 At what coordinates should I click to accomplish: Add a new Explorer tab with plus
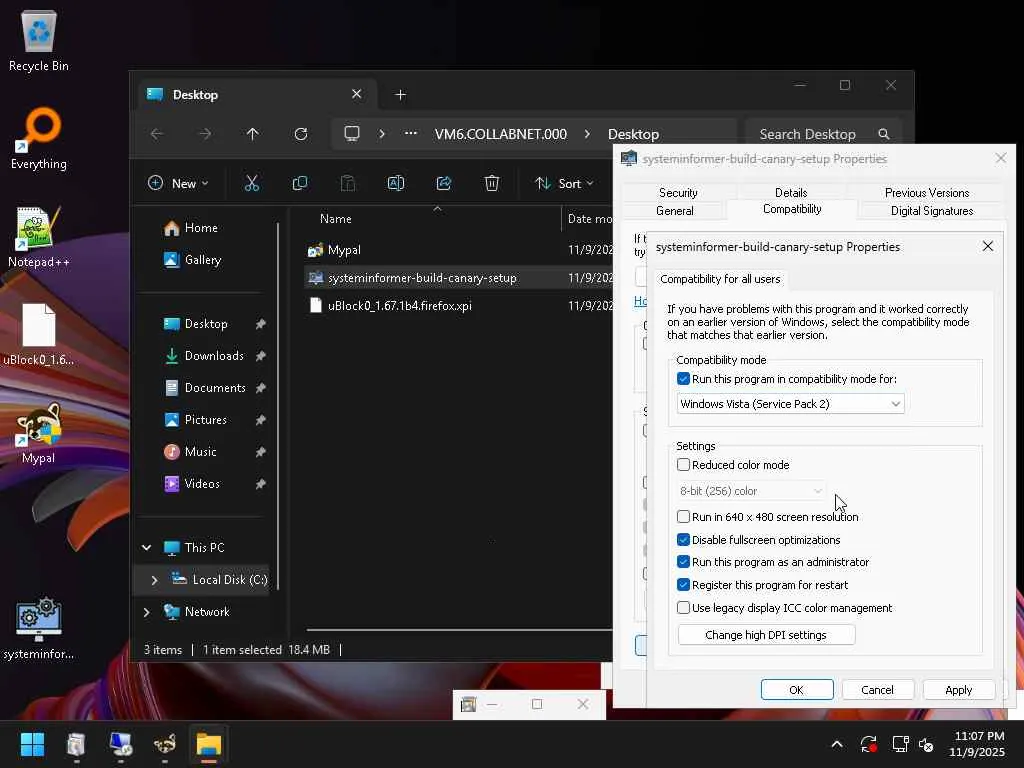(400, 95)
